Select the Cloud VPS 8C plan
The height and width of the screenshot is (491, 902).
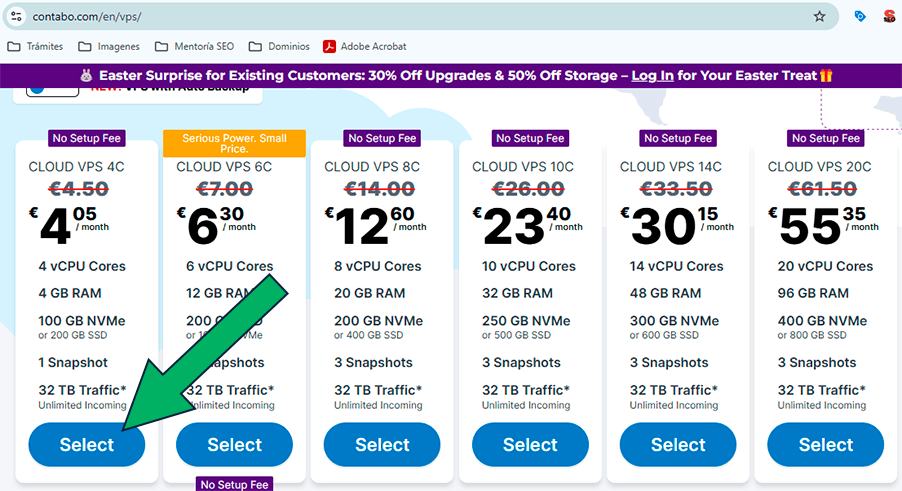point(382,445)
